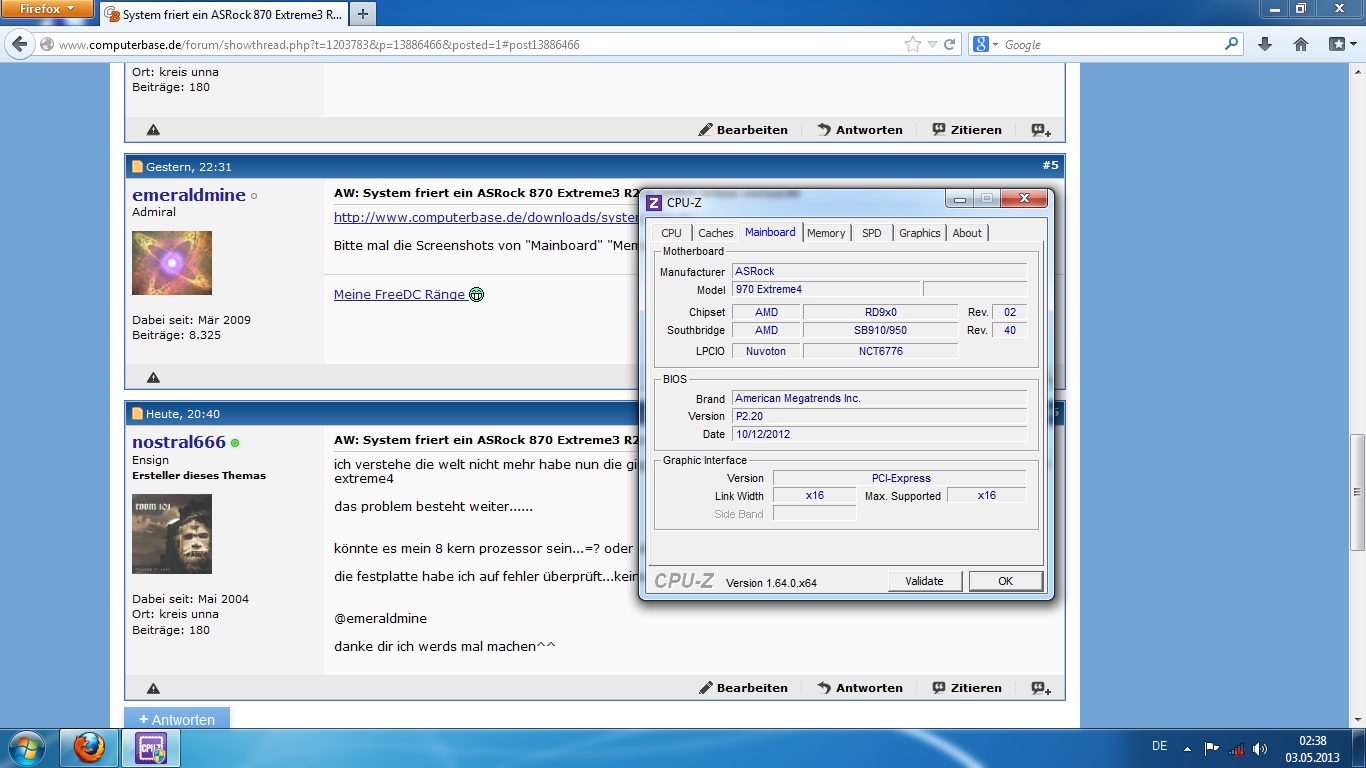Open post #5 permalink
This screenshot has height=768, width=1366.
pos(1050,165)
